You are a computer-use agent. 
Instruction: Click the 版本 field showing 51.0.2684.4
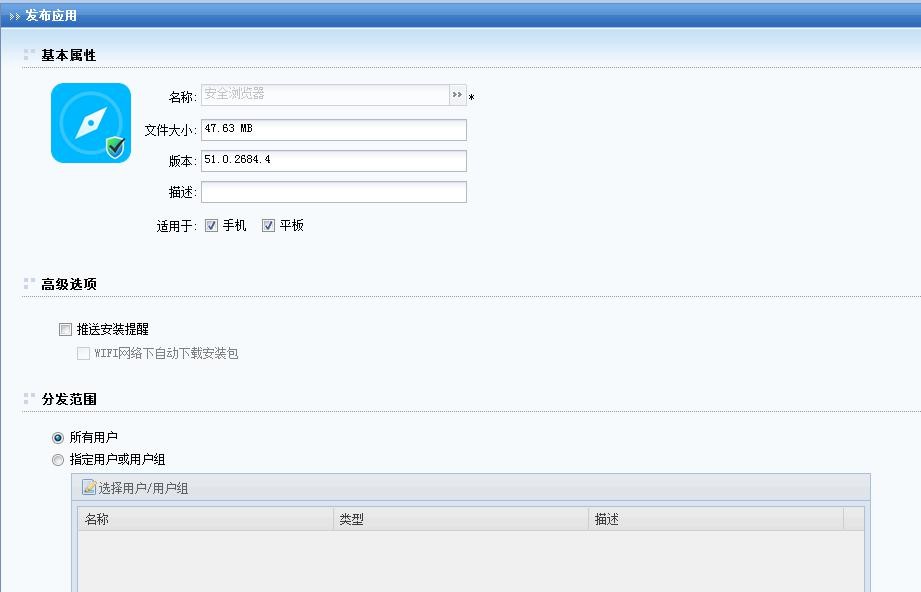334,161
